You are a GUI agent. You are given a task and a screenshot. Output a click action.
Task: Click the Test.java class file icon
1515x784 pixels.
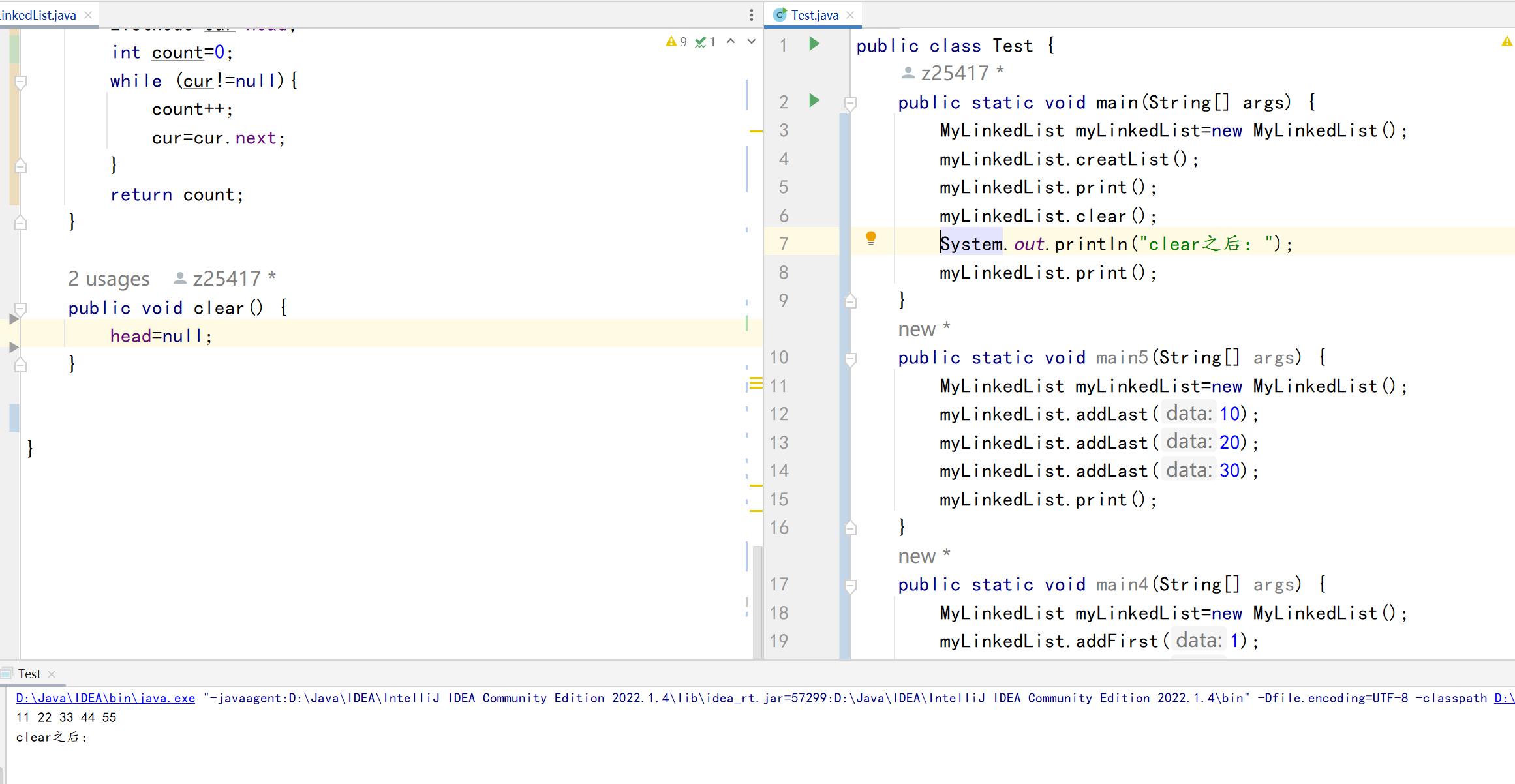pos(780,15)
